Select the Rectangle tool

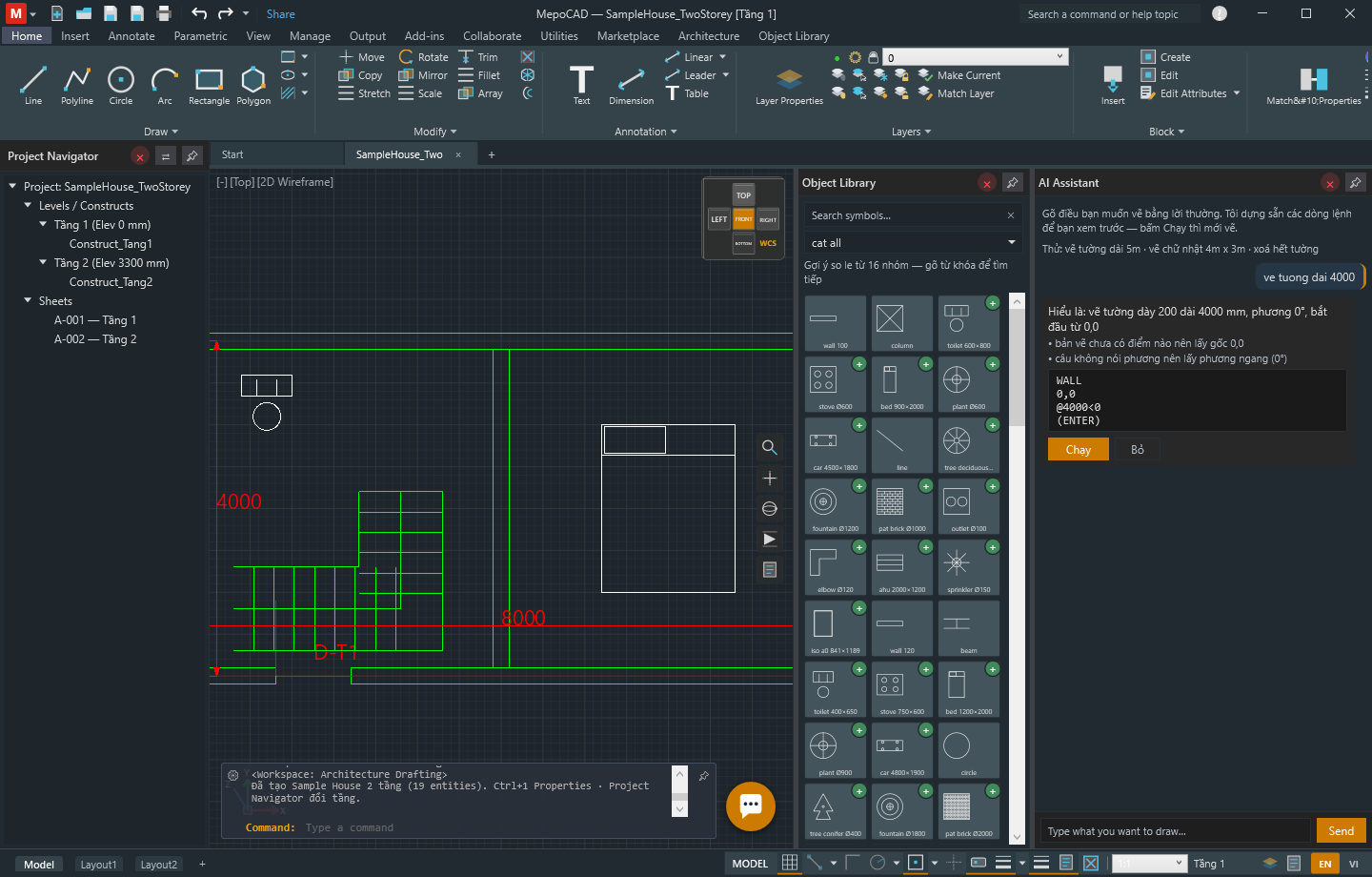pos(209,84)
